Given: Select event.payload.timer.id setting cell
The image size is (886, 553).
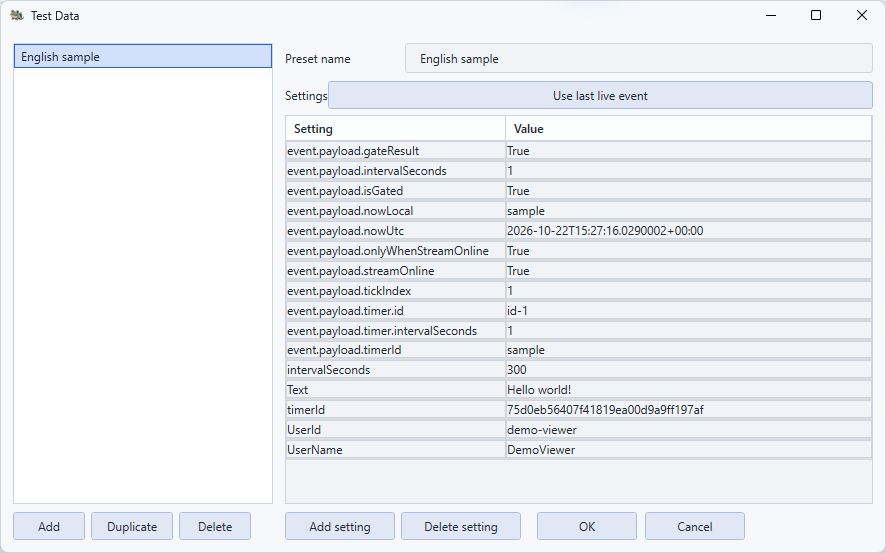Looking at the screenshot, I should pos(396,311).
